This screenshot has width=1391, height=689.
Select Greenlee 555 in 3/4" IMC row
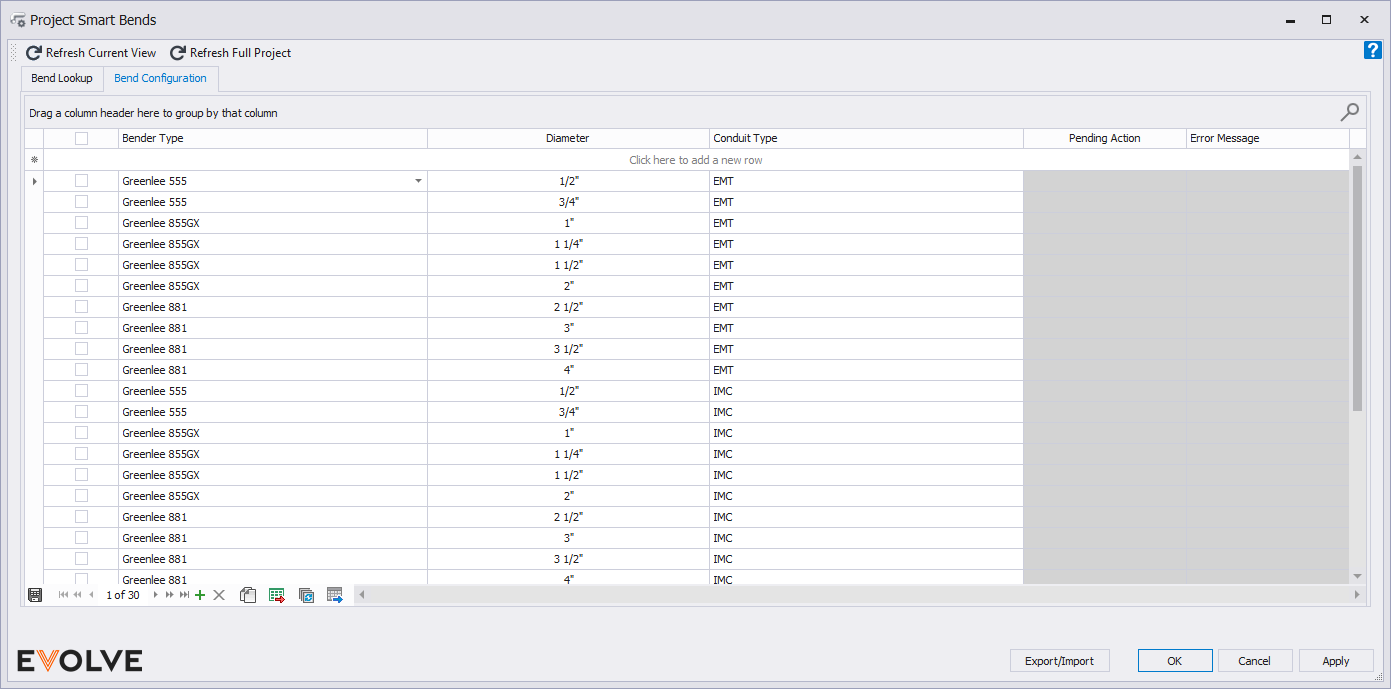273,412
